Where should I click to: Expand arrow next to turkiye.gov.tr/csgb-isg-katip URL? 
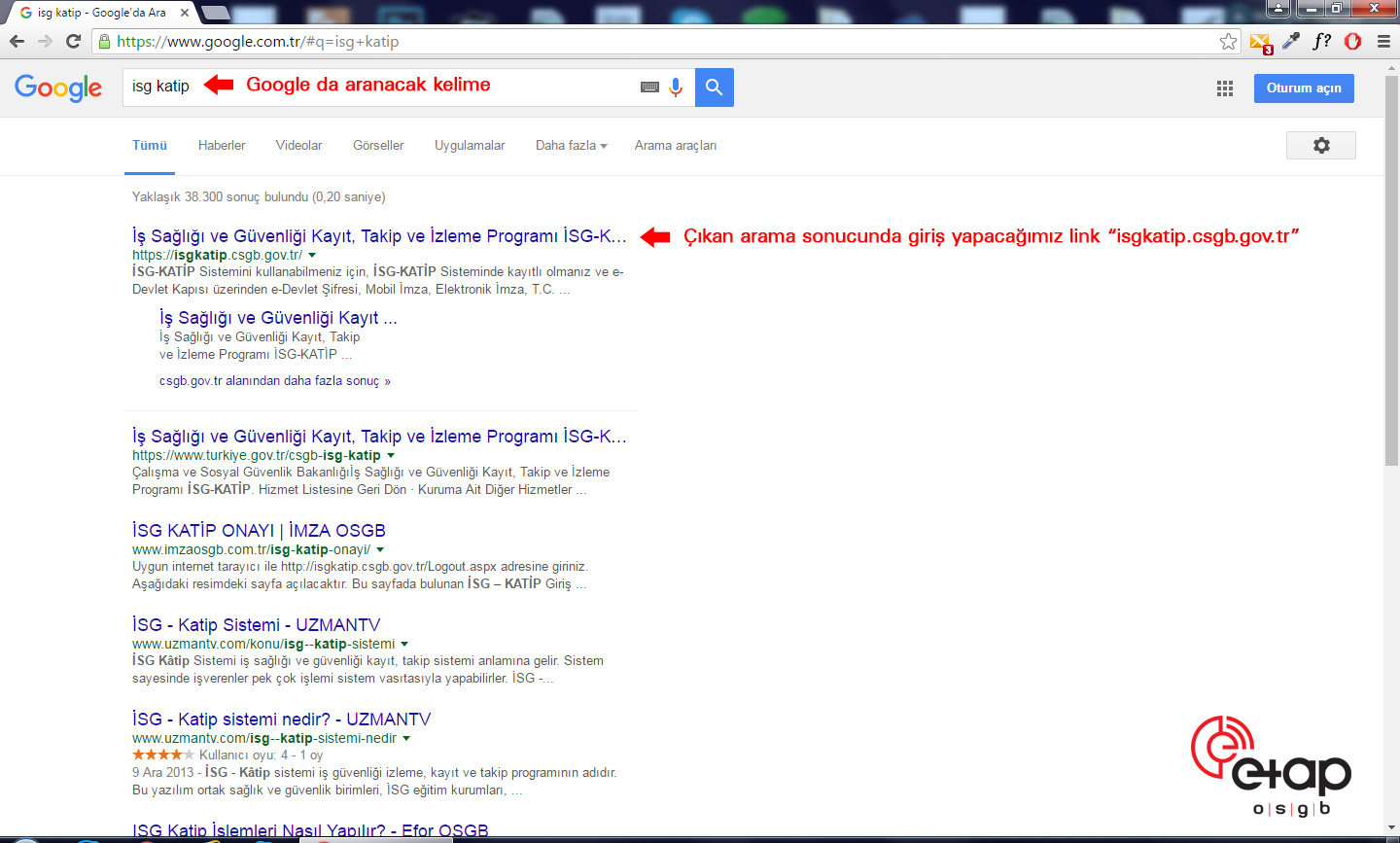(x=391, y=456)
